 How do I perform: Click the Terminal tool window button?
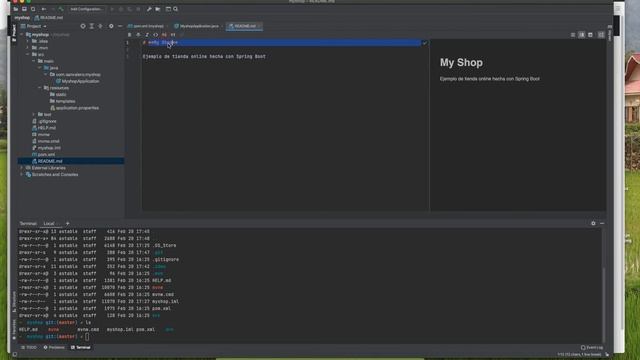click(x=81, y=347)
